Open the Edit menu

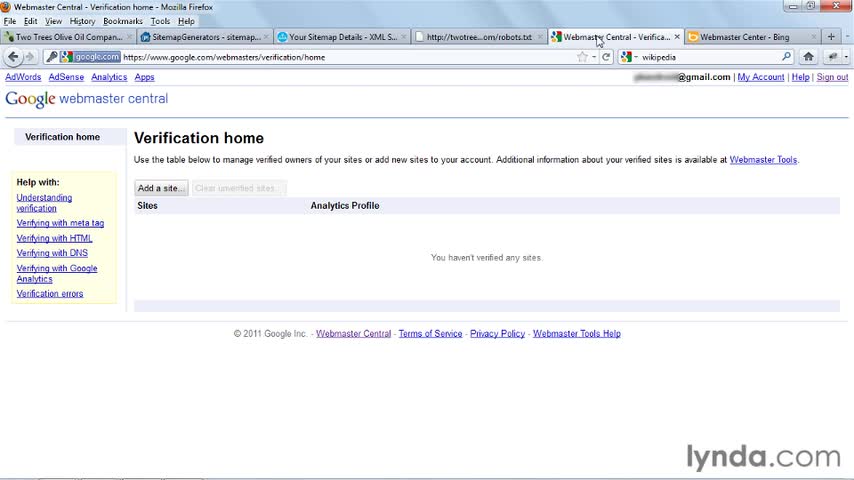[30, 21]
